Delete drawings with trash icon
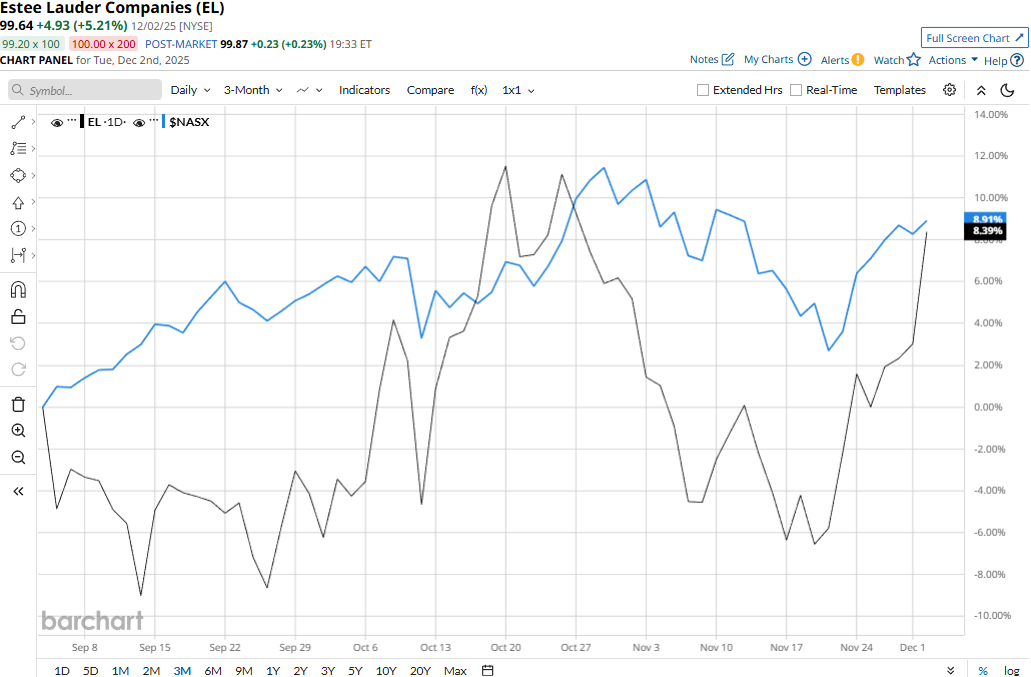The width and height of the screenshot is (1031, 677). click(x=18, y=404)
